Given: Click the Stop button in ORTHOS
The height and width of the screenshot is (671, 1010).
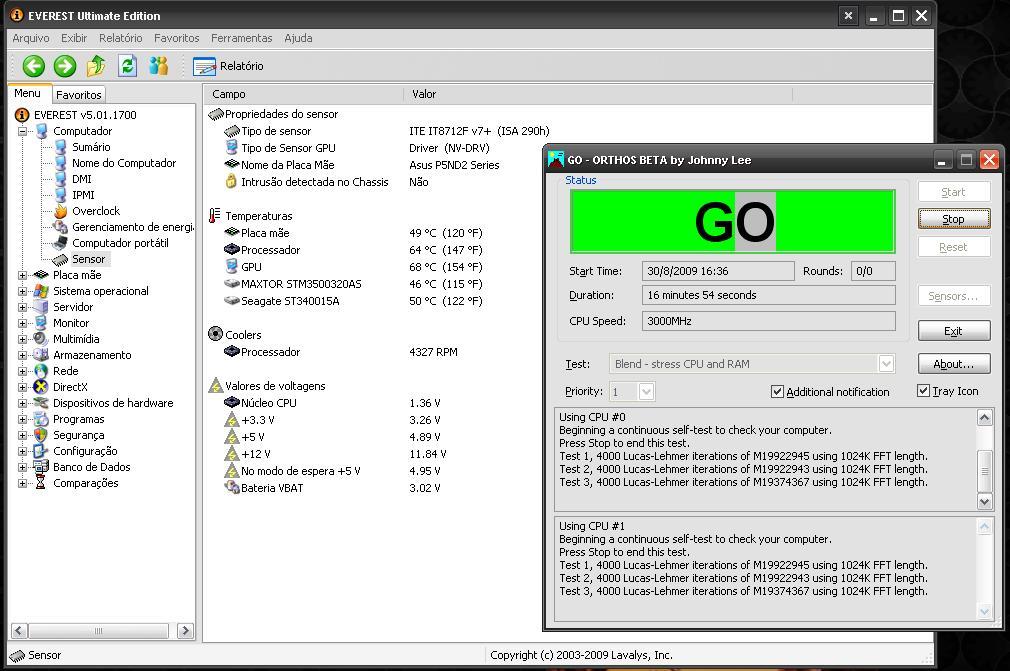Looking at the screenshot, I should point(953,219).
